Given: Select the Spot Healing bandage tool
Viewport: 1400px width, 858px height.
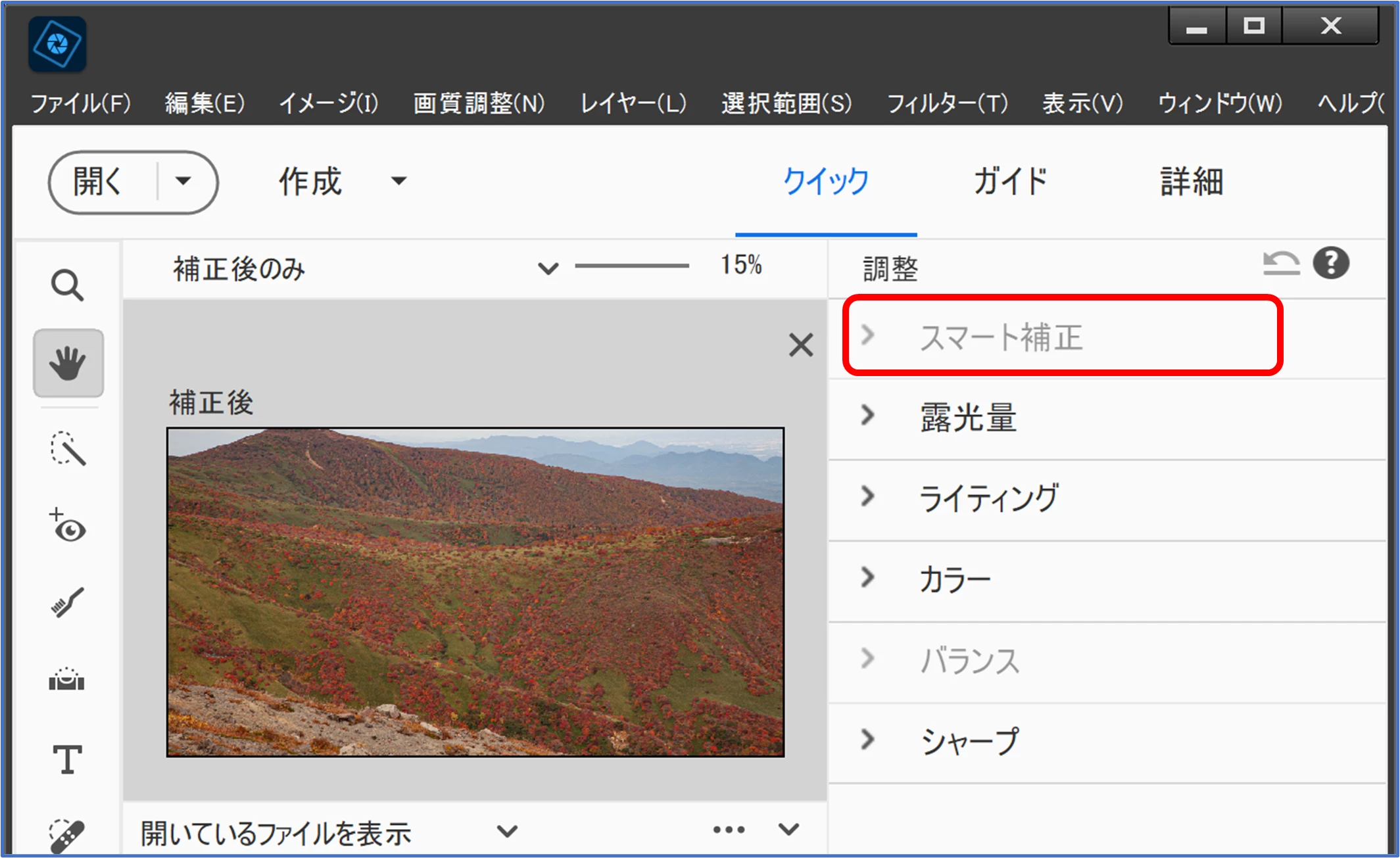Looking at the screenshot, I should 67,835.
